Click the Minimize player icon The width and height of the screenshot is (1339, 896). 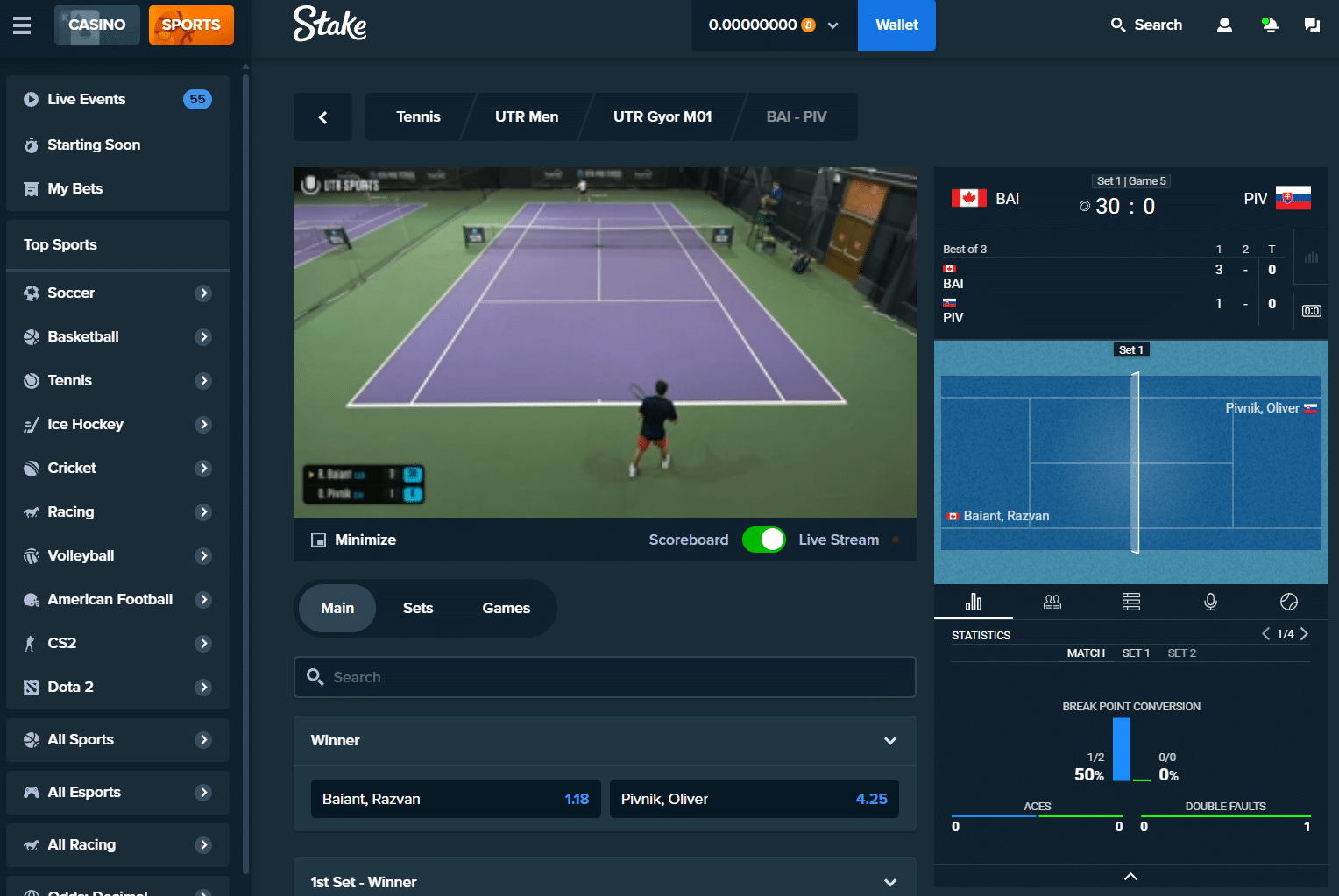pyautogui.click(x=318, y=540)
